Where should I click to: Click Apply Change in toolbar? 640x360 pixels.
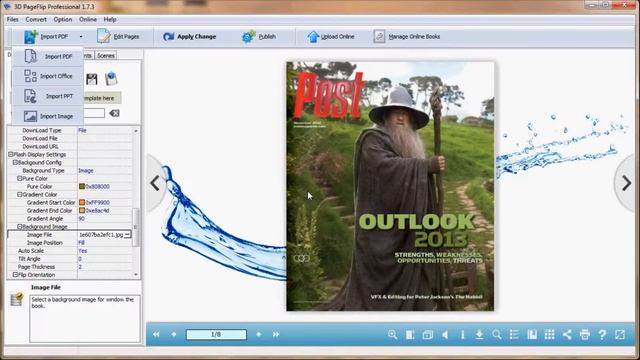coord(189,37)
